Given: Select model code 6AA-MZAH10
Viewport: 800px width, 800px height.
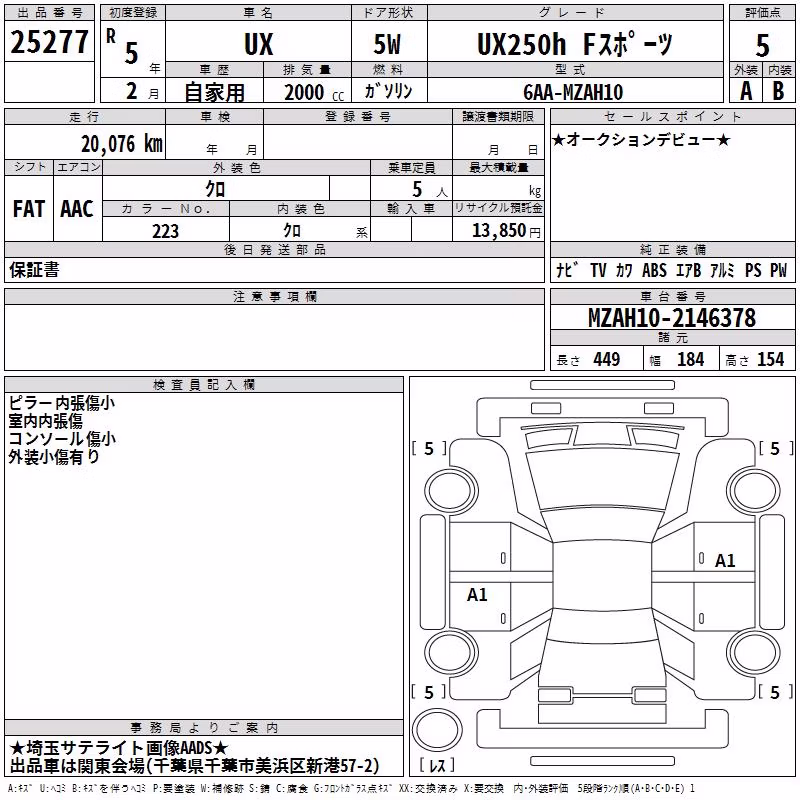Looking at the screenshot, I should pos(573,92).
